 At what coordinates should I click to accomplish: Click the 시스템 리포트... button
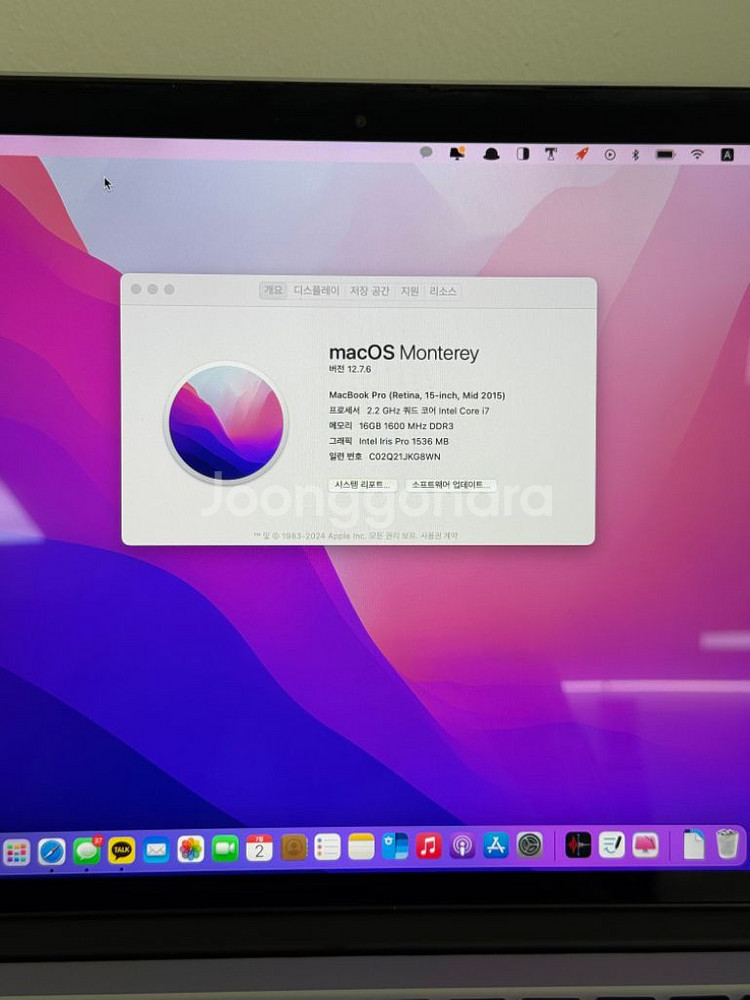[x=363, y=485]
